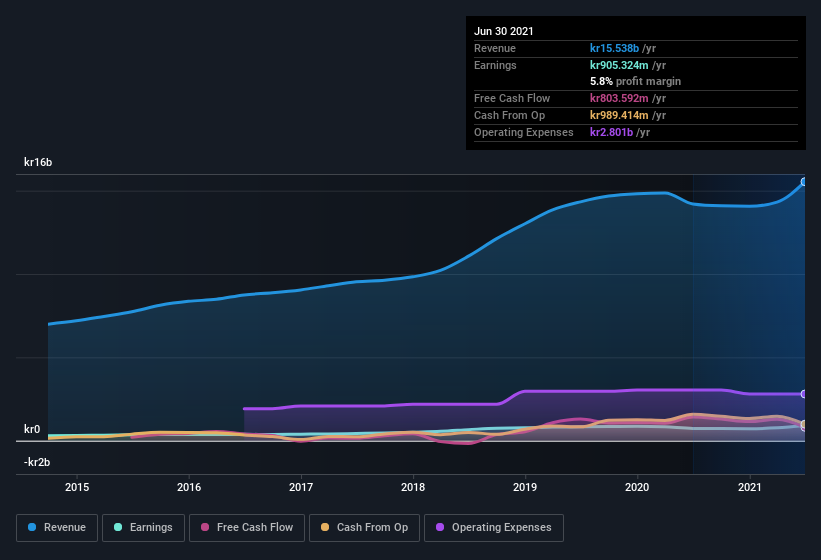This screenshot has height=560, width=821.
Task: Click the 2015 x-axis label
Action: click(77, 487)
